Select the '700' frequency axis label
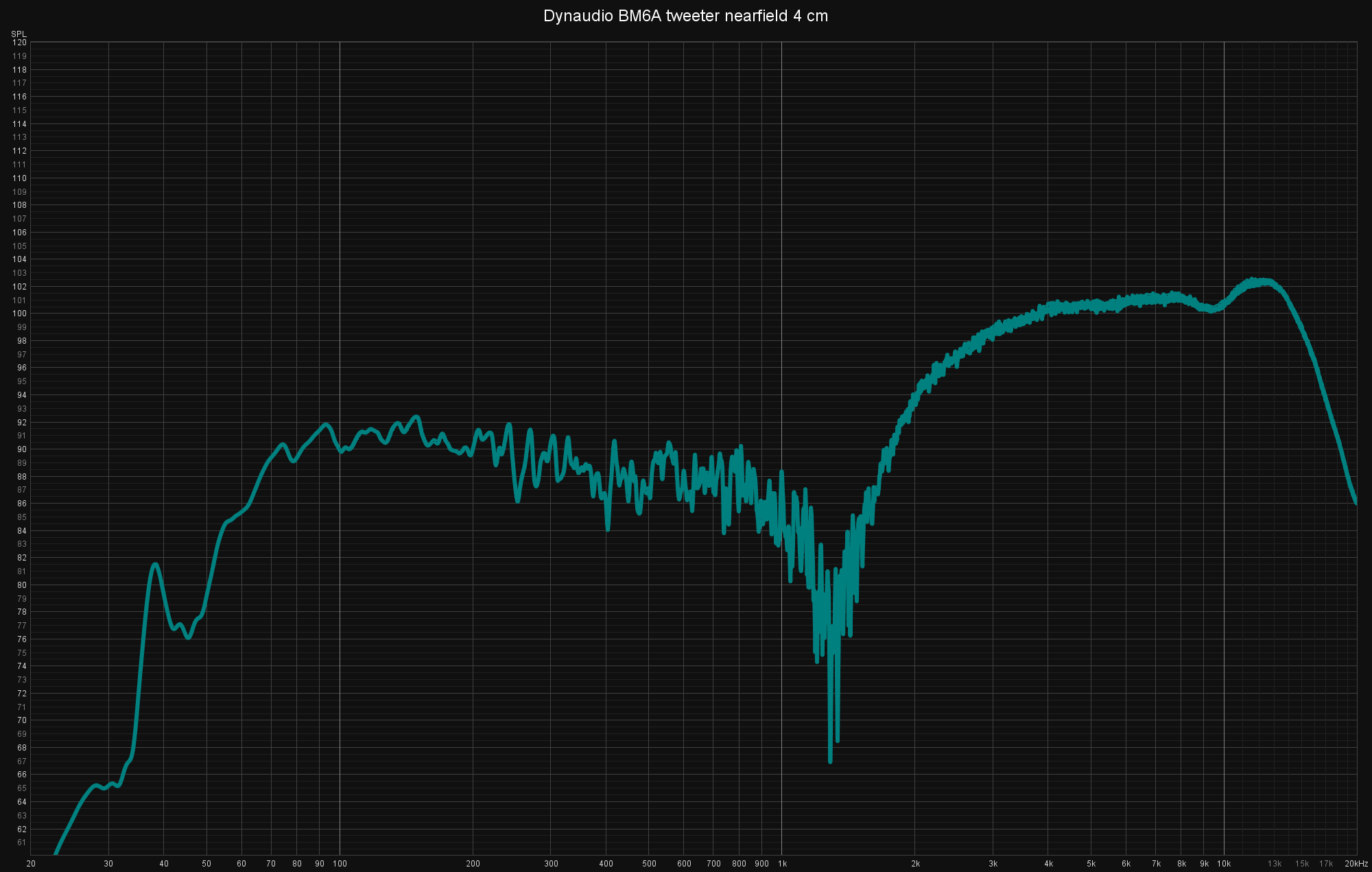1372x872 pixels. tap(714, 864)
